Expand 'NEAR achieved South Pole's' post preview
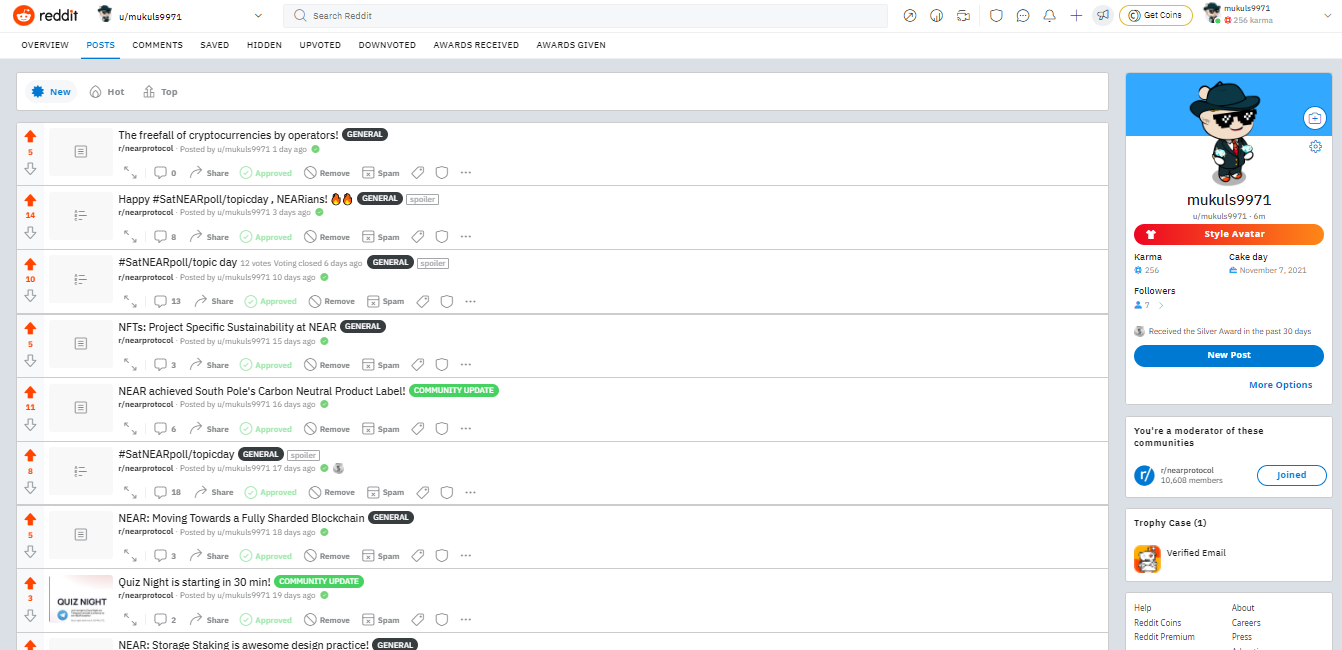Viewport: 1342px width, 650px height. pos(131,428)
